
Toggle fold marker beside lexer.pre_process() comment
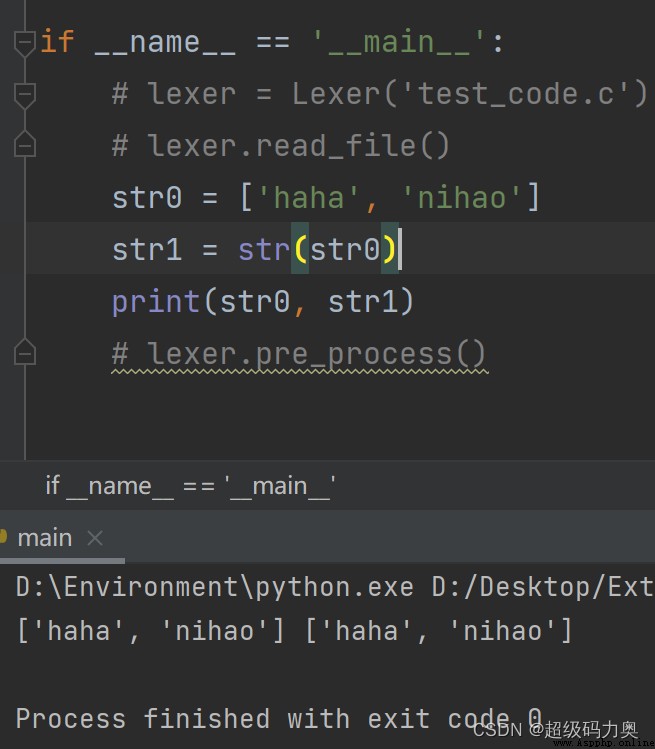(x=25, y=353)
